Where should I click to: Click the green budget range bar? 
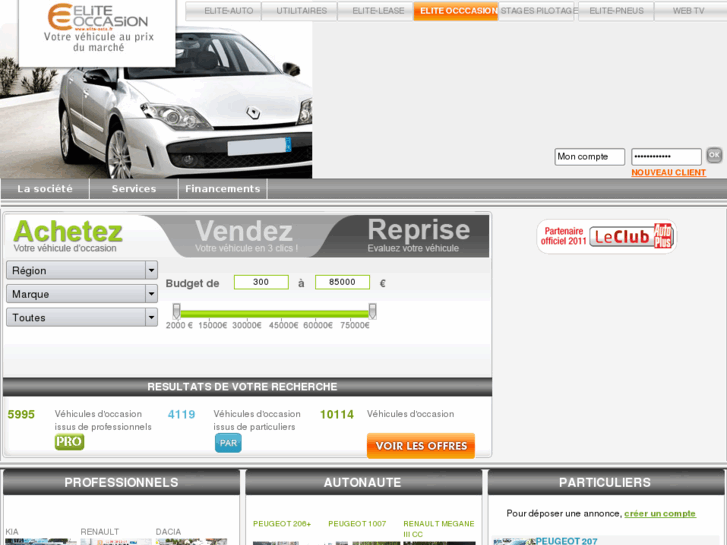(274, 314)
